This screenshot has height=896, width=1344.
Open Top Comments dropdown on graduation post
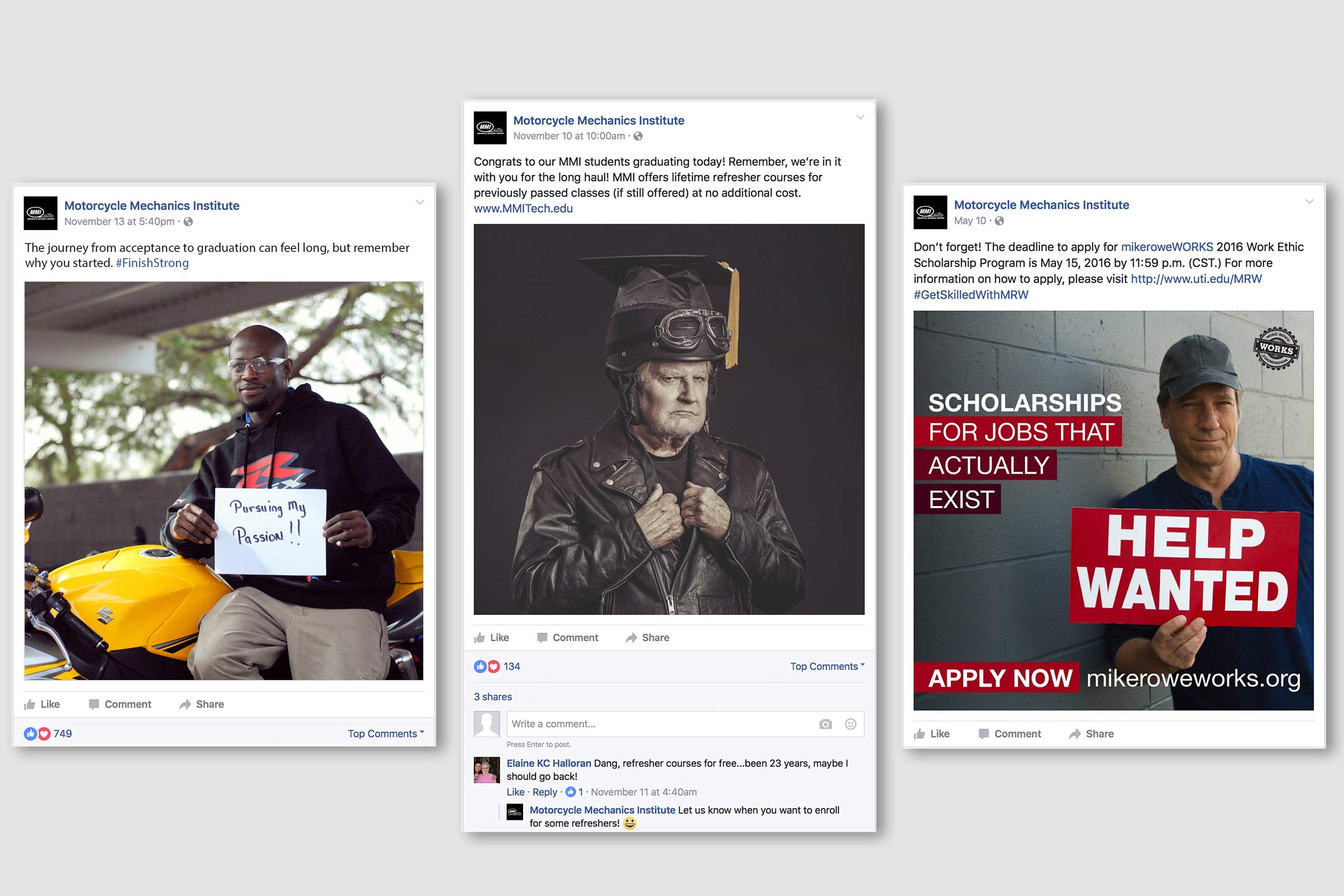(x=827, y=666)
